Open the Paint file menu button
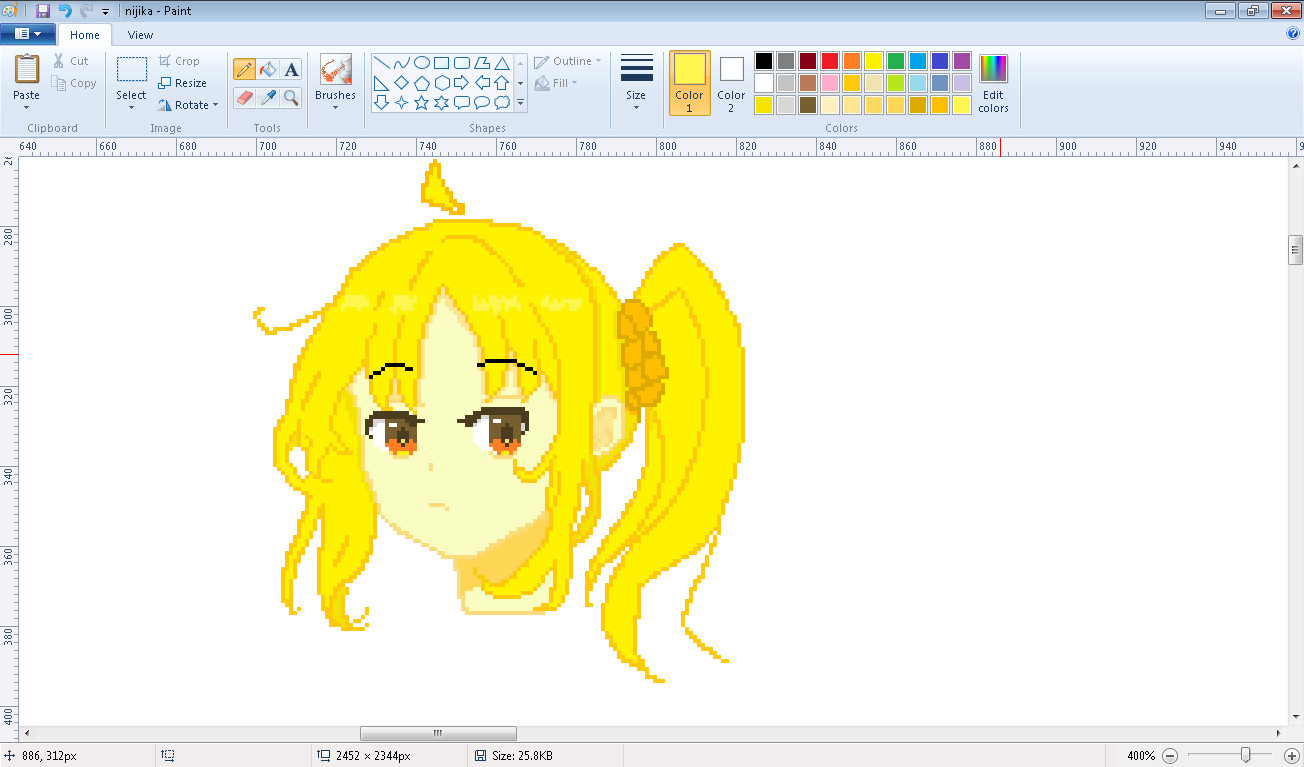This screenshot has height=767, width=1304. click(27, 34)
